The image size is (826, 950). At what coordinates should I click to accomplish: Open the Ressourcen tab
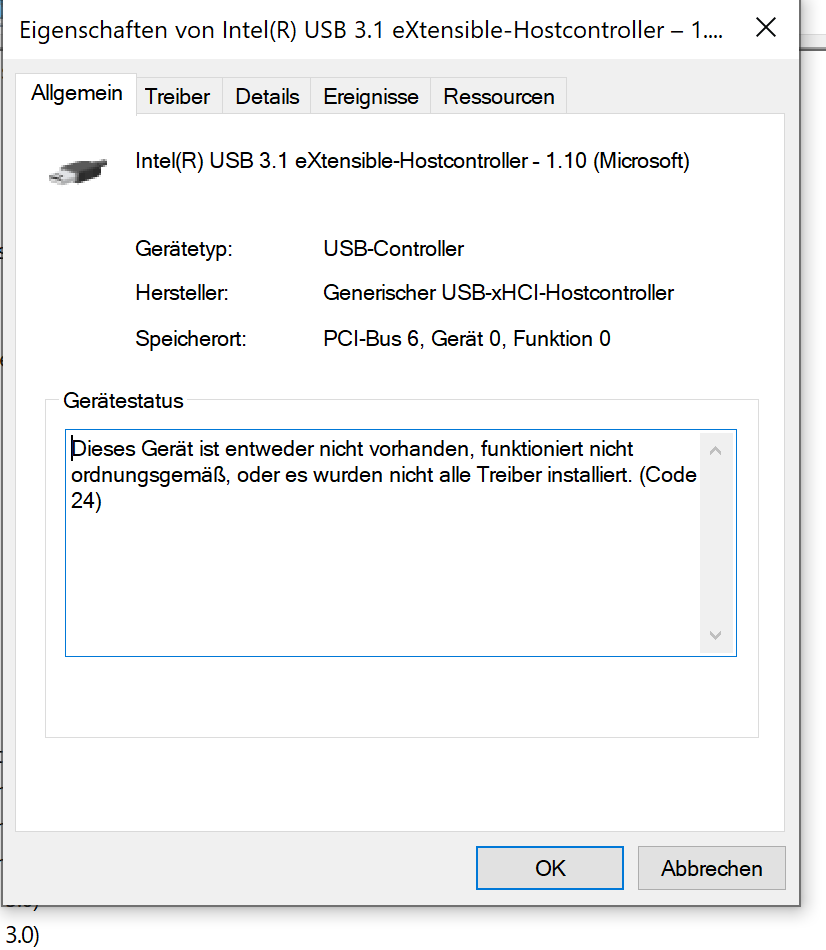click(499, 96)
